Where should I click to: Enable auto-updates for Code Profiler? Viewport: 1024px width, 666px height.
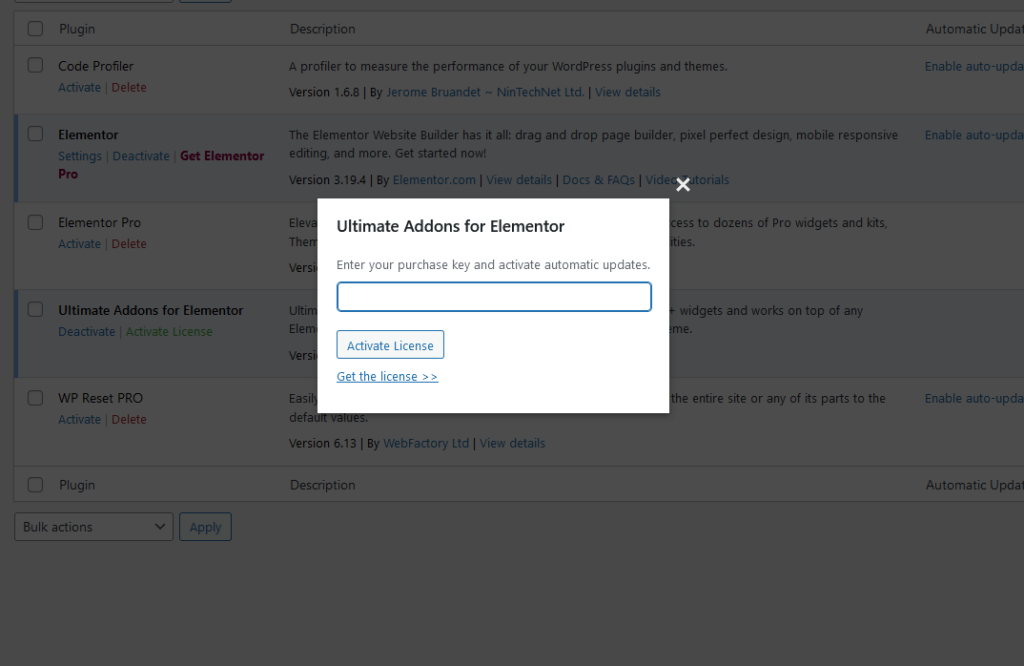click(x=974, y=67)
